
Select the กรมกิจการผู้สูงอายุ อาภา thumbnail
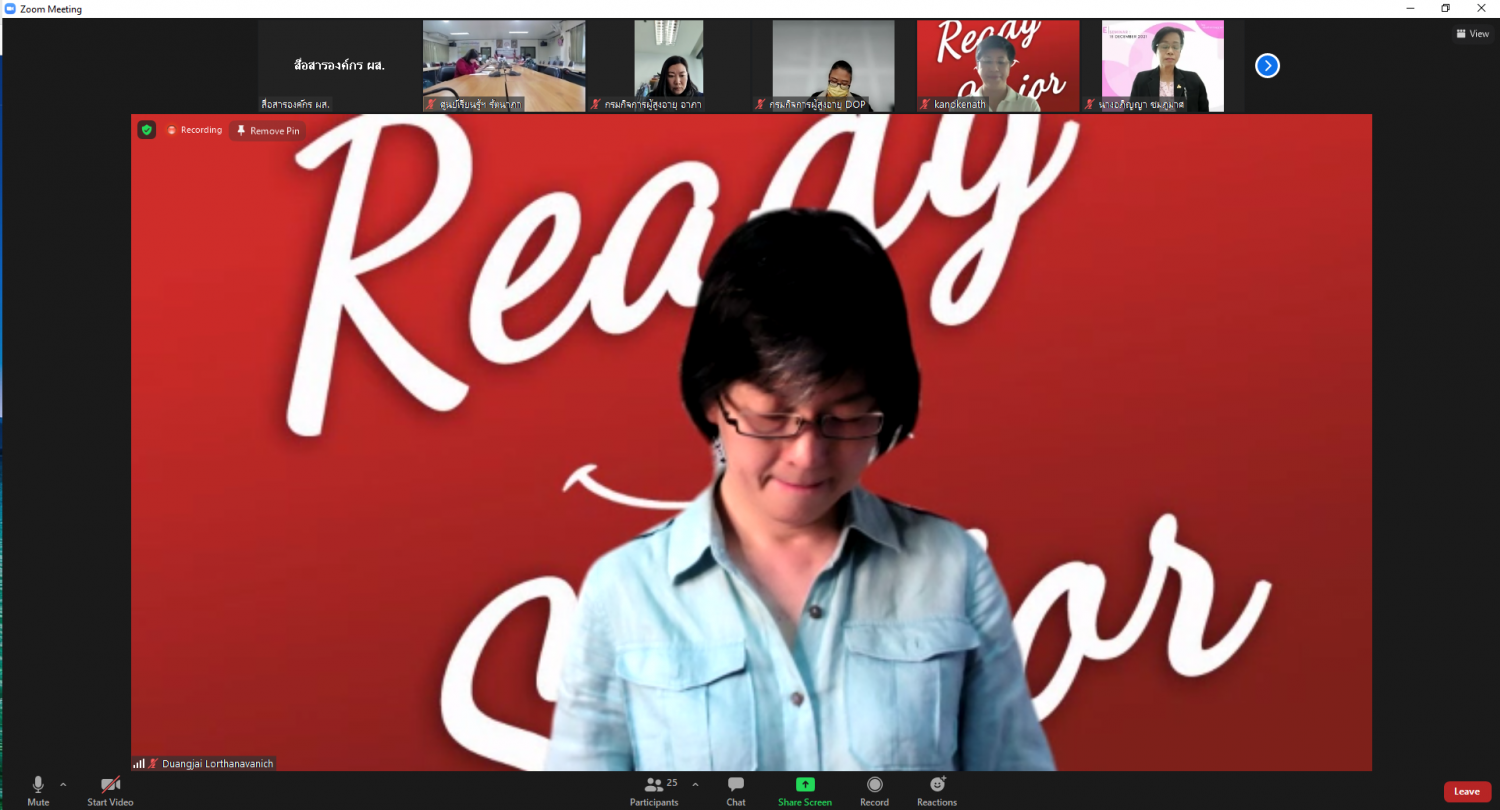[669, 66]
